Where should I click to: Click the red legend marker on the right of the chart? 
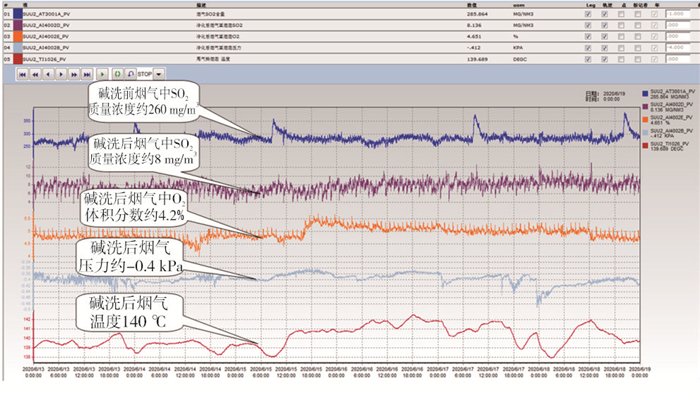[645, 146]
